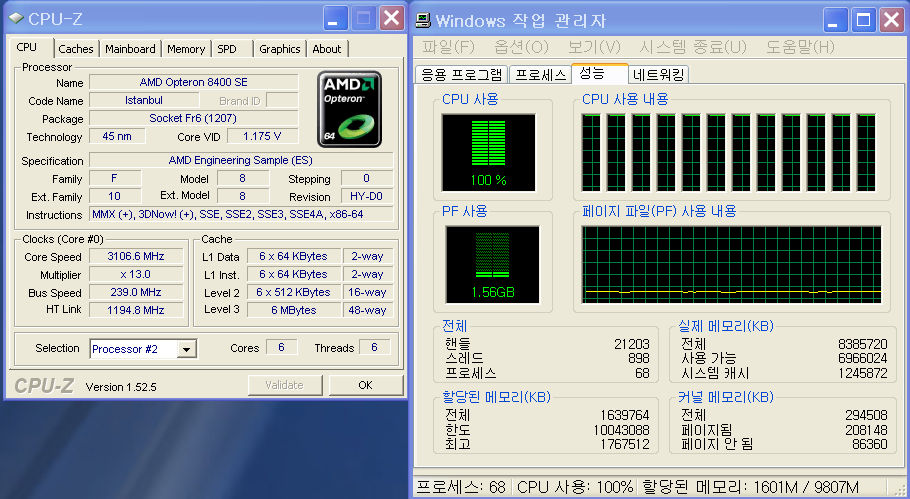910x499 pixels.
Task: Click the Multiplier value x 13.0
Action: 136,274
